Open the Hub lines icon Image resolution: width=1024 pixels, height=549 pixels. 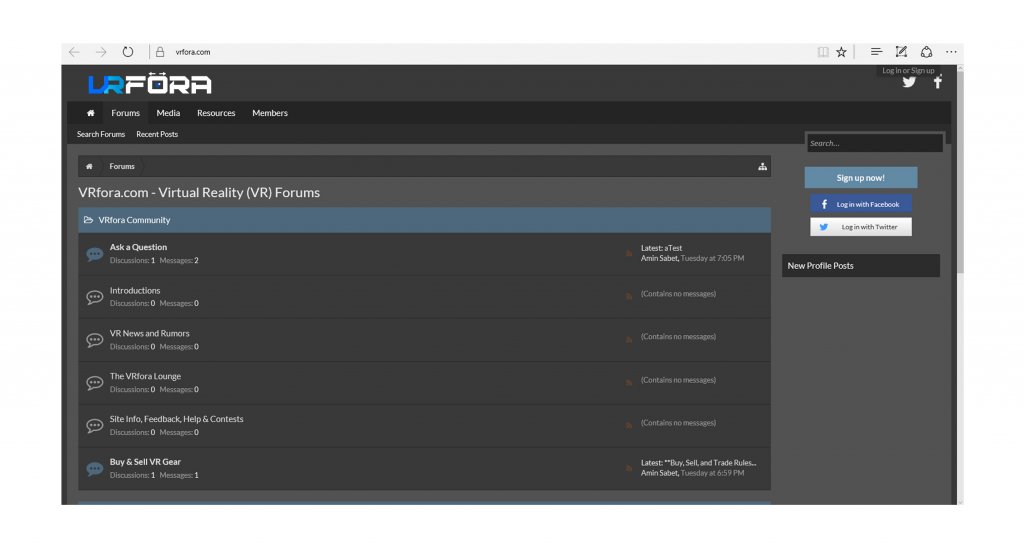(x=876, y=52)
